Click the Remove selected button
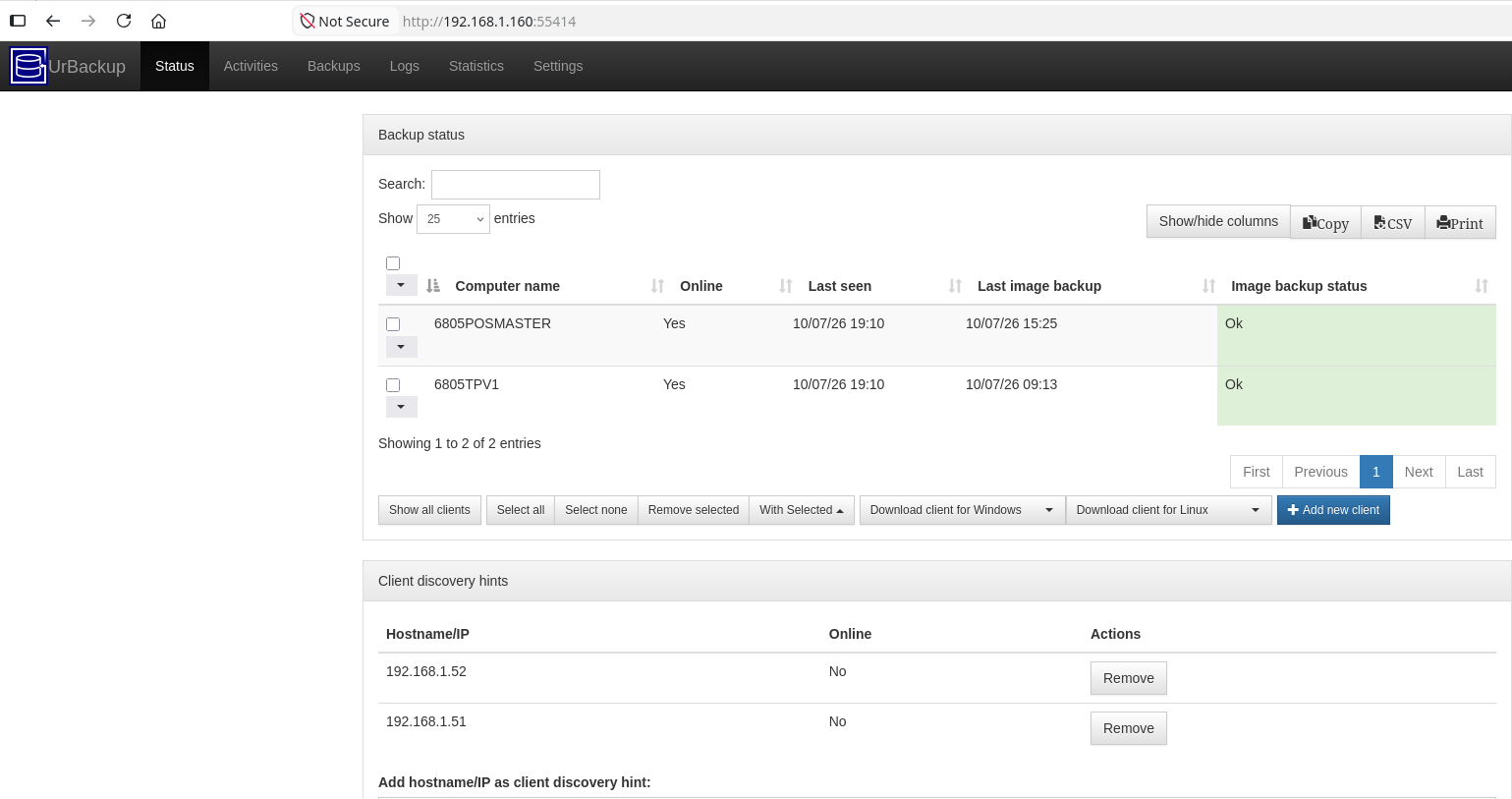This screenshot has width=1512, height=799. pyautogui.click(x=694, y=510)
